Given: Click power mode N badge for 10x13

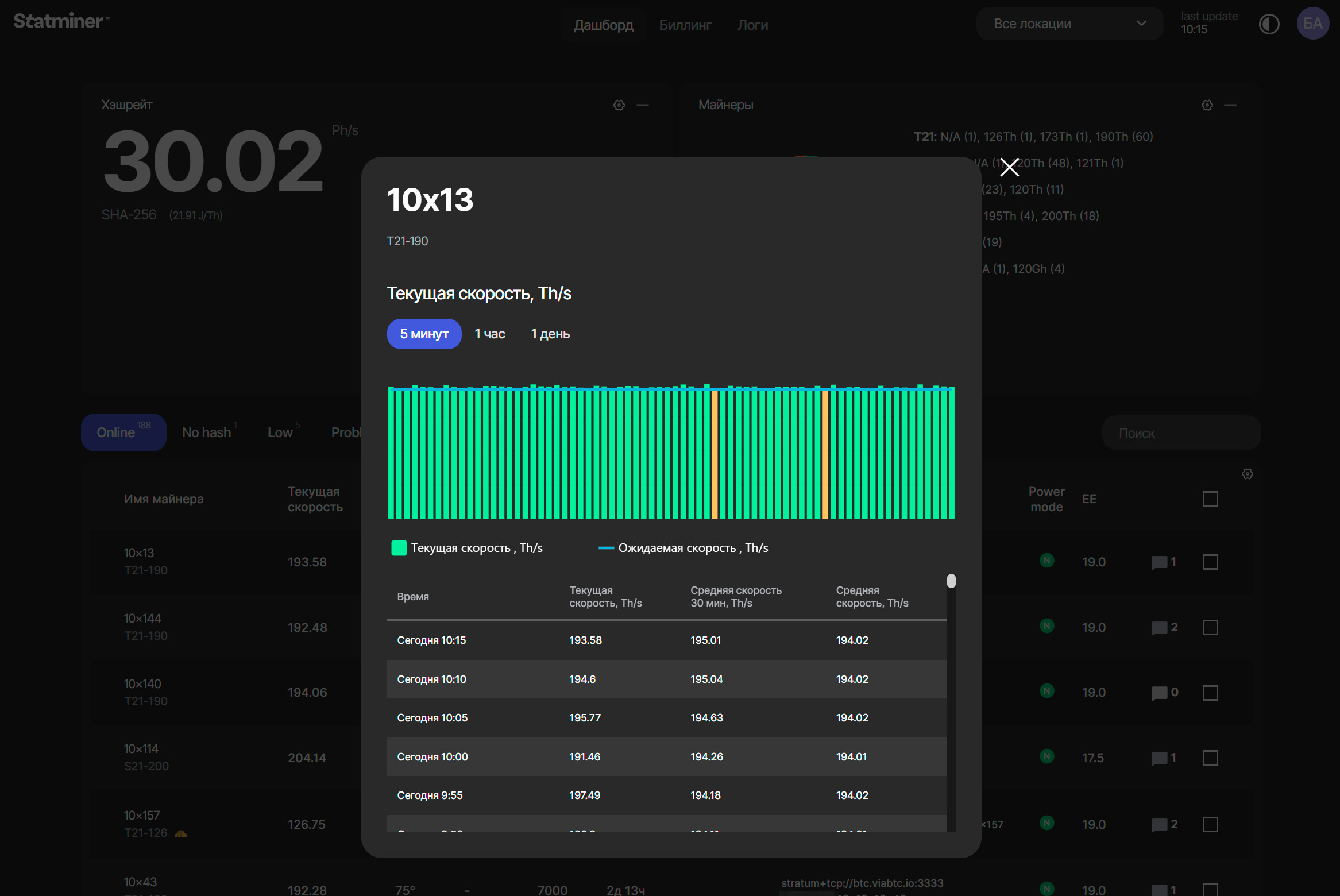Looking at the screenshot, I should click(x=1046, y=560).
